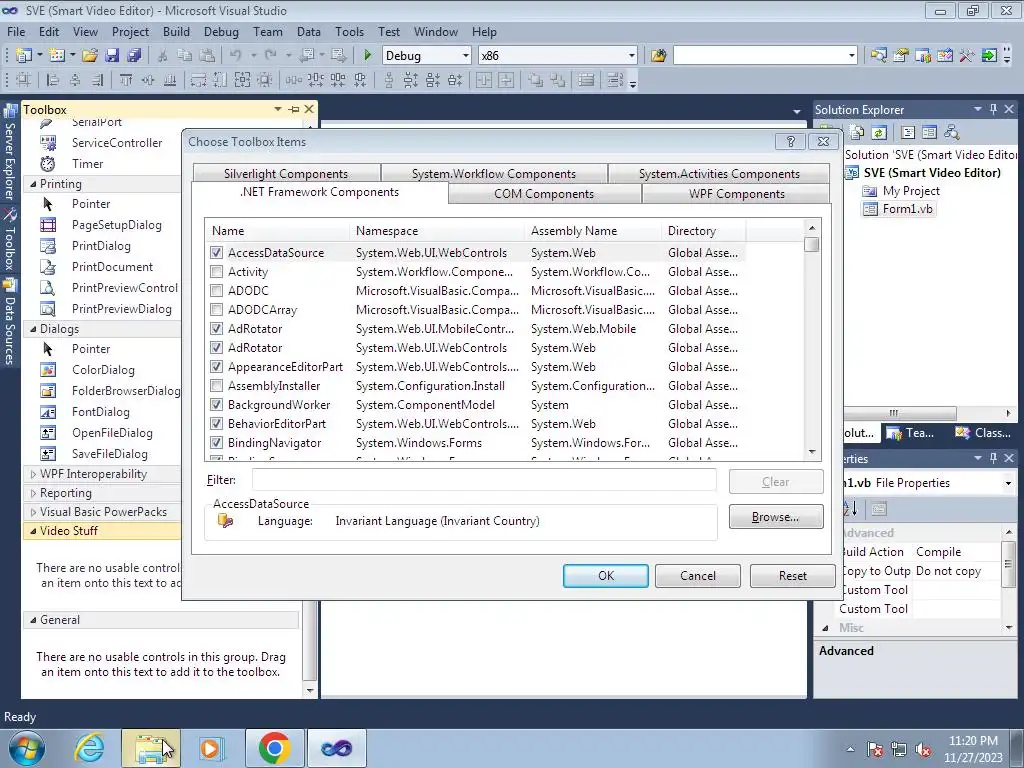
Task: Select ColorDialog in the Toolbox
Action: point(103,370)
